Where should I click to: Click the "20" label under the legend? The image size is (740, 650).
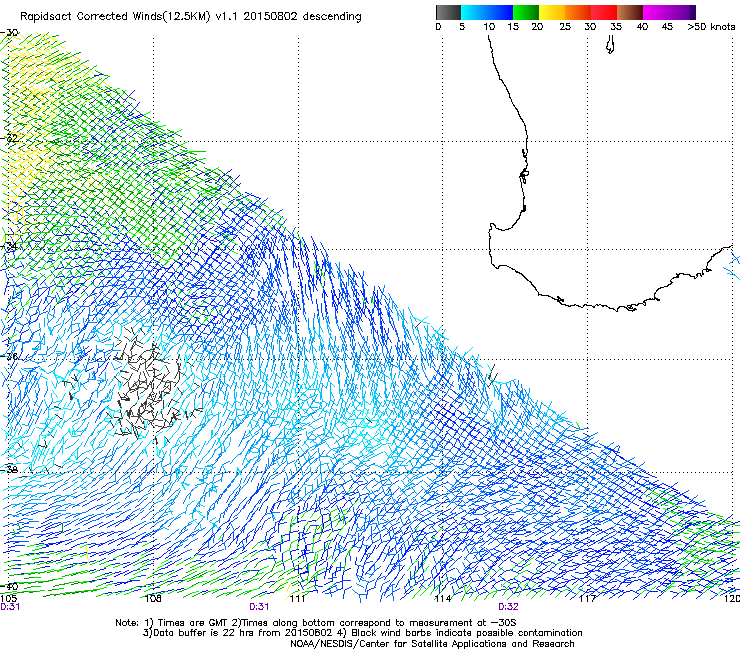click(537, 27)
